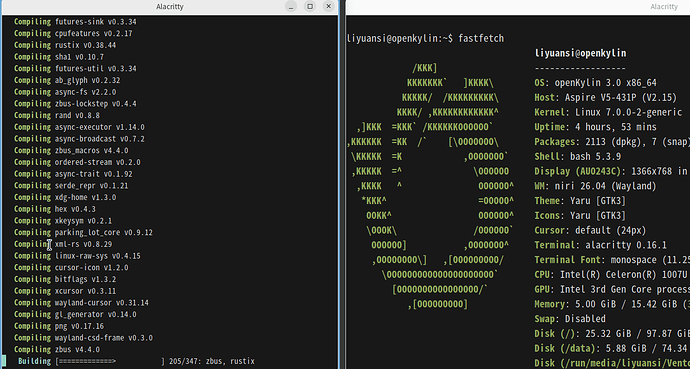Click the 'xml-rs v0.8.29' compile line

coord(63,244)
